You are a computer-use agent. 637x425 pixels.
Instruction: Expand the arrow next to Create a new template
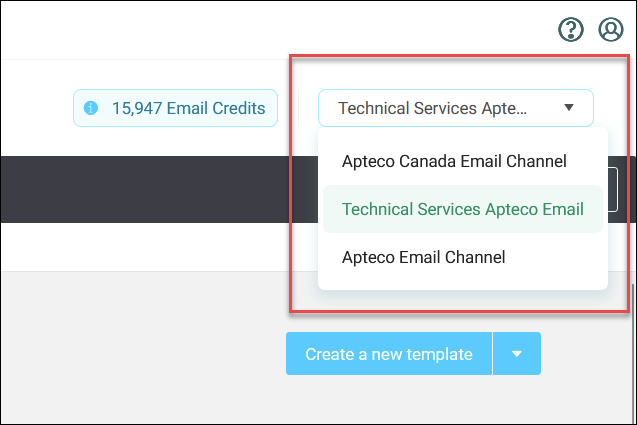click(517, 354)
